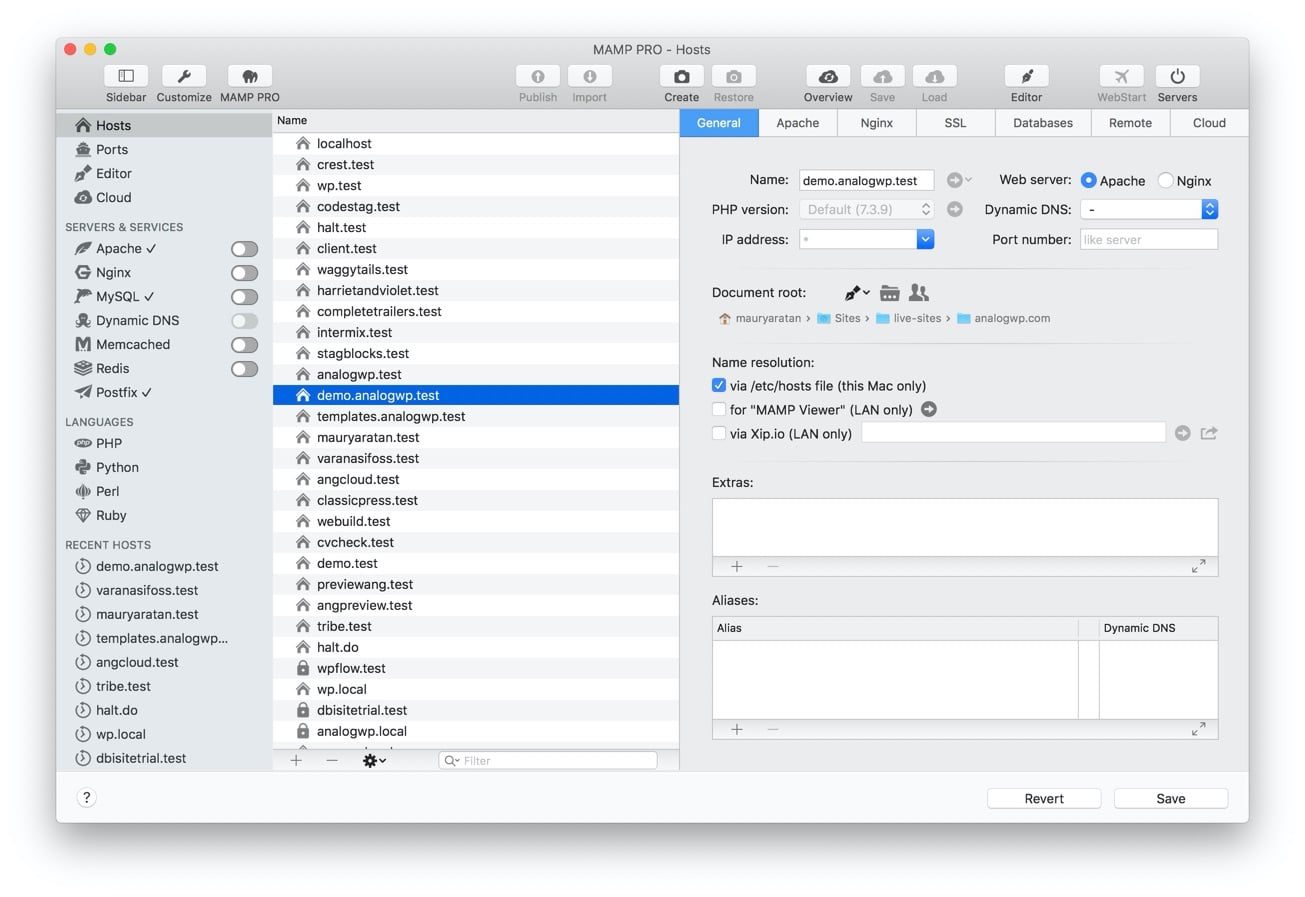Toggle the Redis switch
This screenshot has width=1305, height=897.
[x=244, y=369]
